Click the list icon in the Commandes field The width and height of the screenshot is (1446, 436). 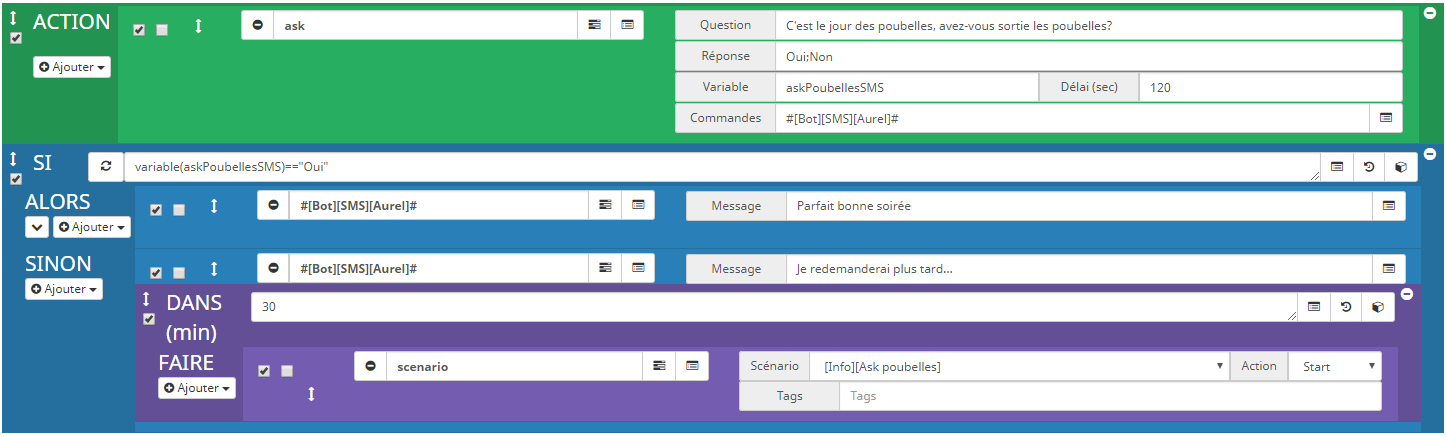coord(1386,117)
